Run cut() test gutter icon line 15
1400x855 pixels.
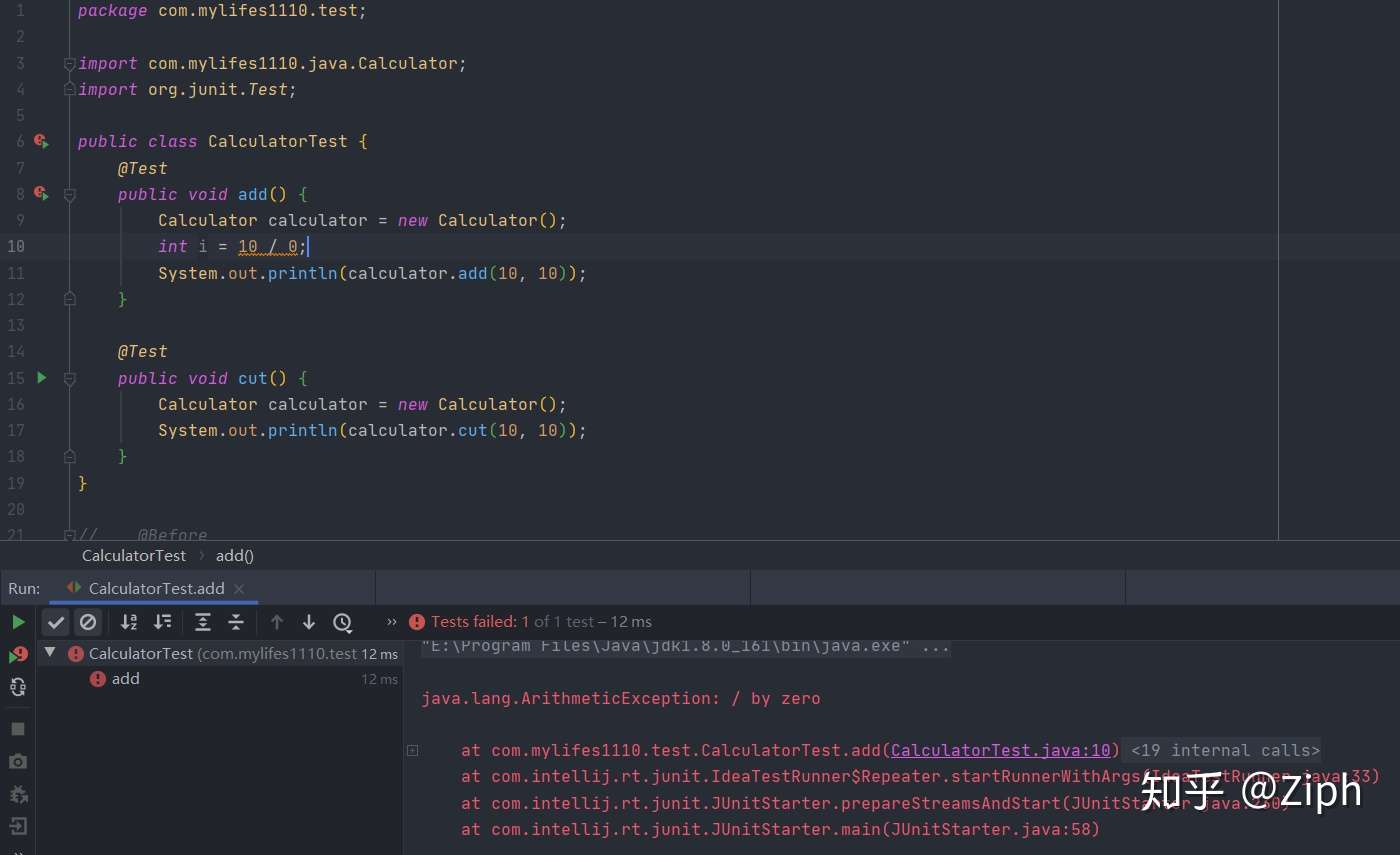[41, 378]
